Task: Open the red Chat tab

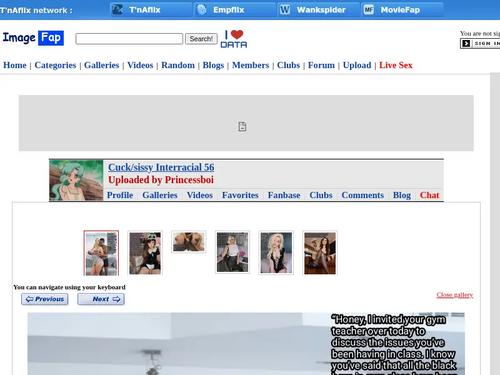Action: pos(430,195)
